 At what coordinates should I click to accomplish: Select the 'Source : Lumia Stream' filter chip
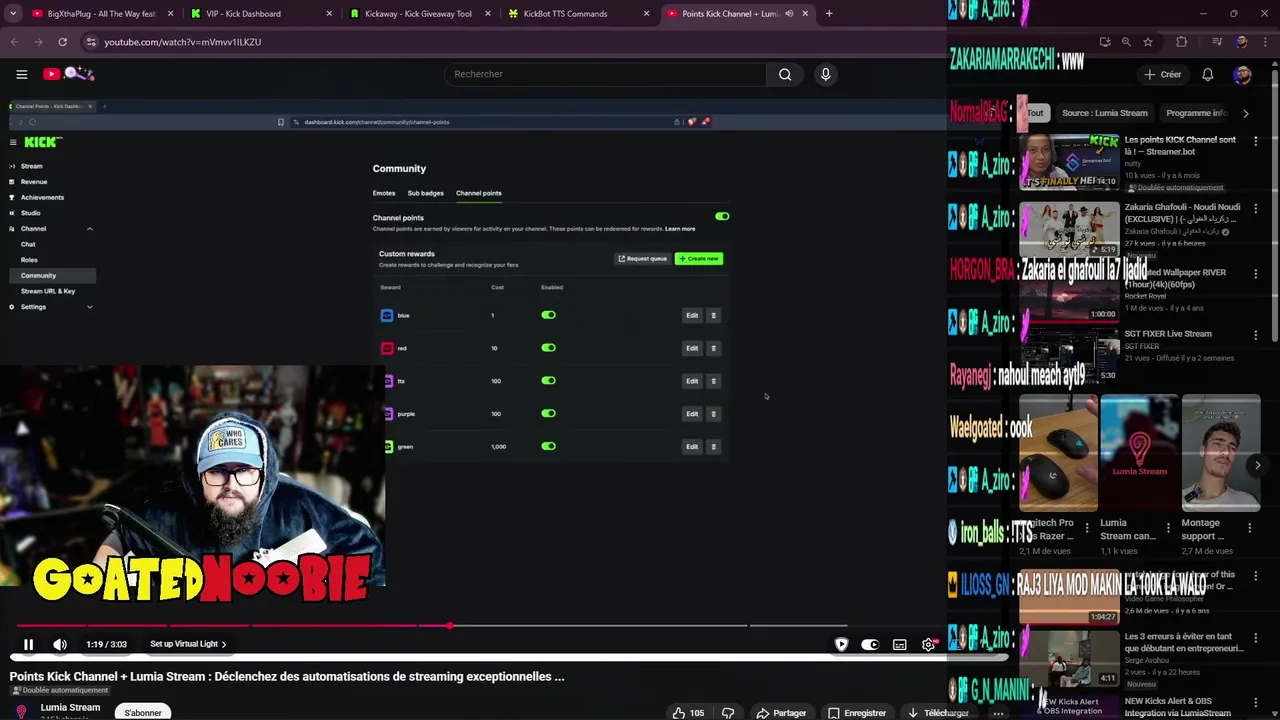pyautogui.click(x=1104, y=113)
